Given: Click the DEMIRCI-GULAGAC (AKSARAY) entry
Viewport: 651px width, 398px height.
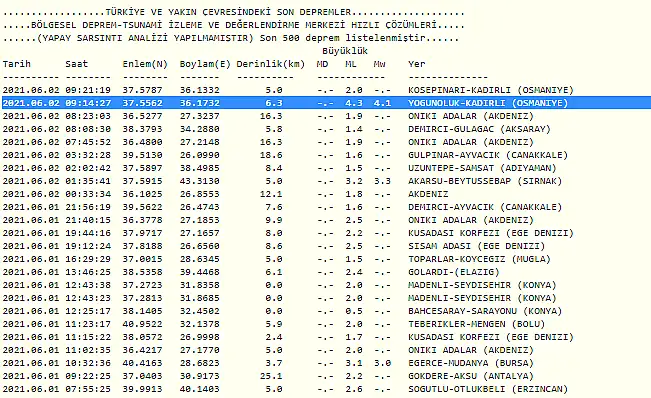Looking at the screenshot, I should (479, 129).
